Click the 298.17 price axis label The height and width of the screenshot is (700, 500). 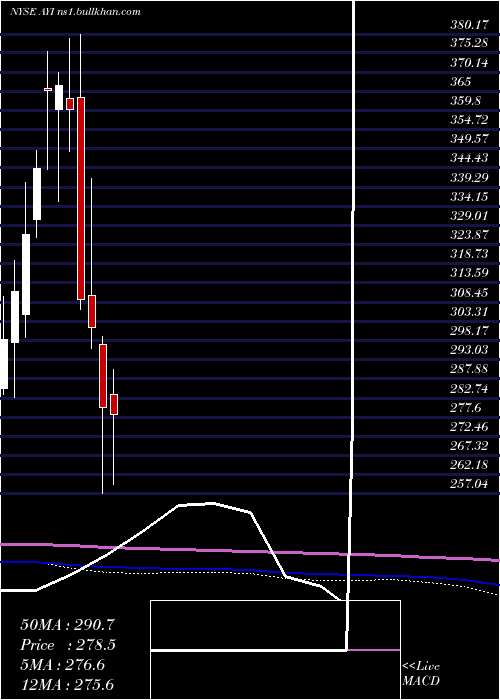(x=469, y=329)
